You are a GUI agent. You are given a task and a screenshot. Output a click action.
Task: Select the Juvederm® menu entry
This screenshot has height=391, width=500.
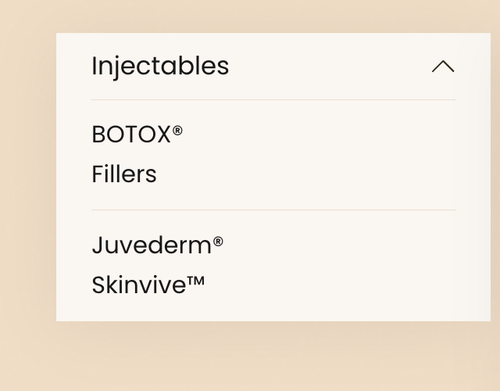point(157,245)
